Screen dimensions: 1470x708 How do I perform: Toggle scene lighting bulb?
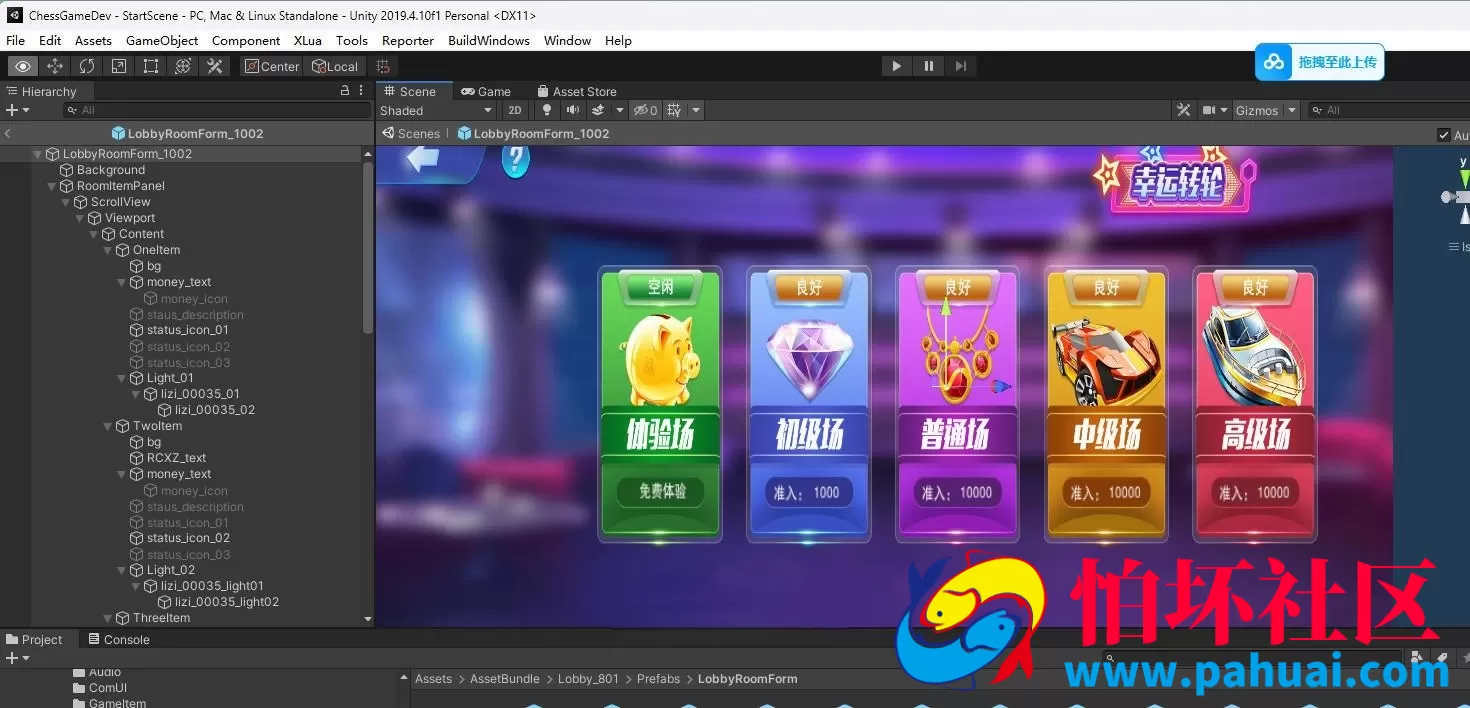tap(547, 110)
